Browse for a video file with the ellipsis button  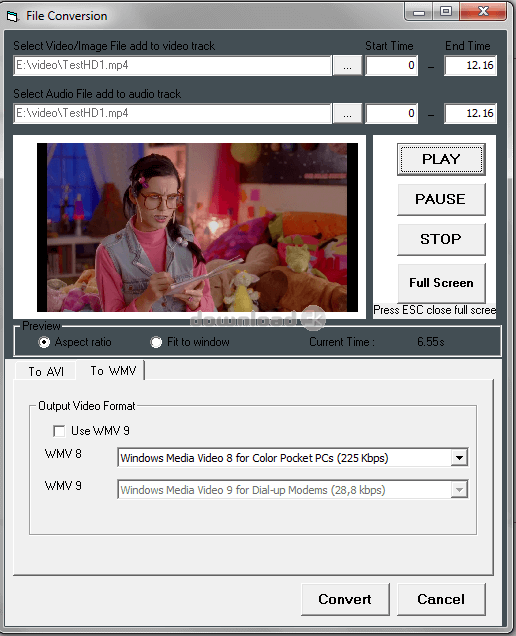point(347,65)
